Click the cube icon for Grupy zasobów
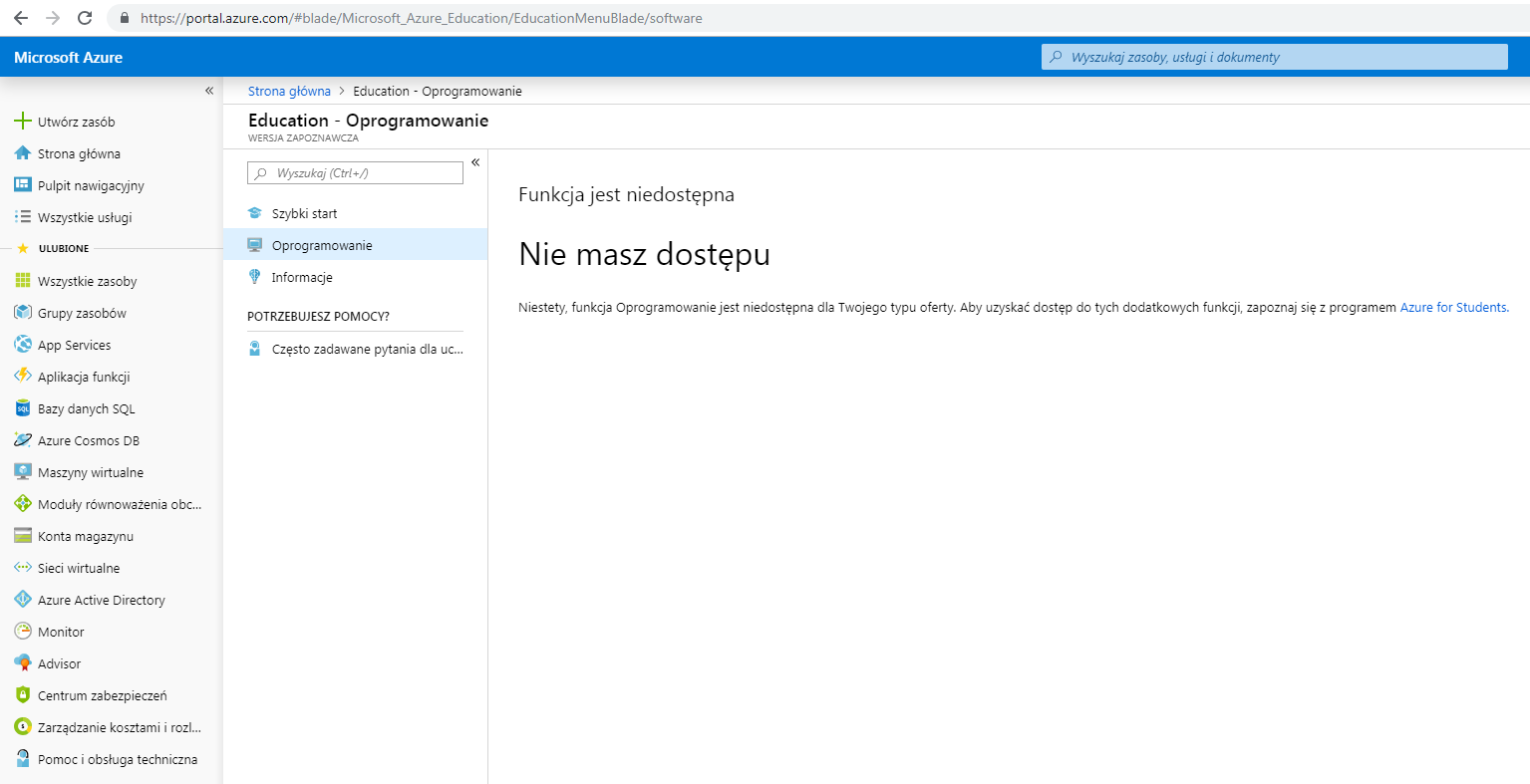 22,313
